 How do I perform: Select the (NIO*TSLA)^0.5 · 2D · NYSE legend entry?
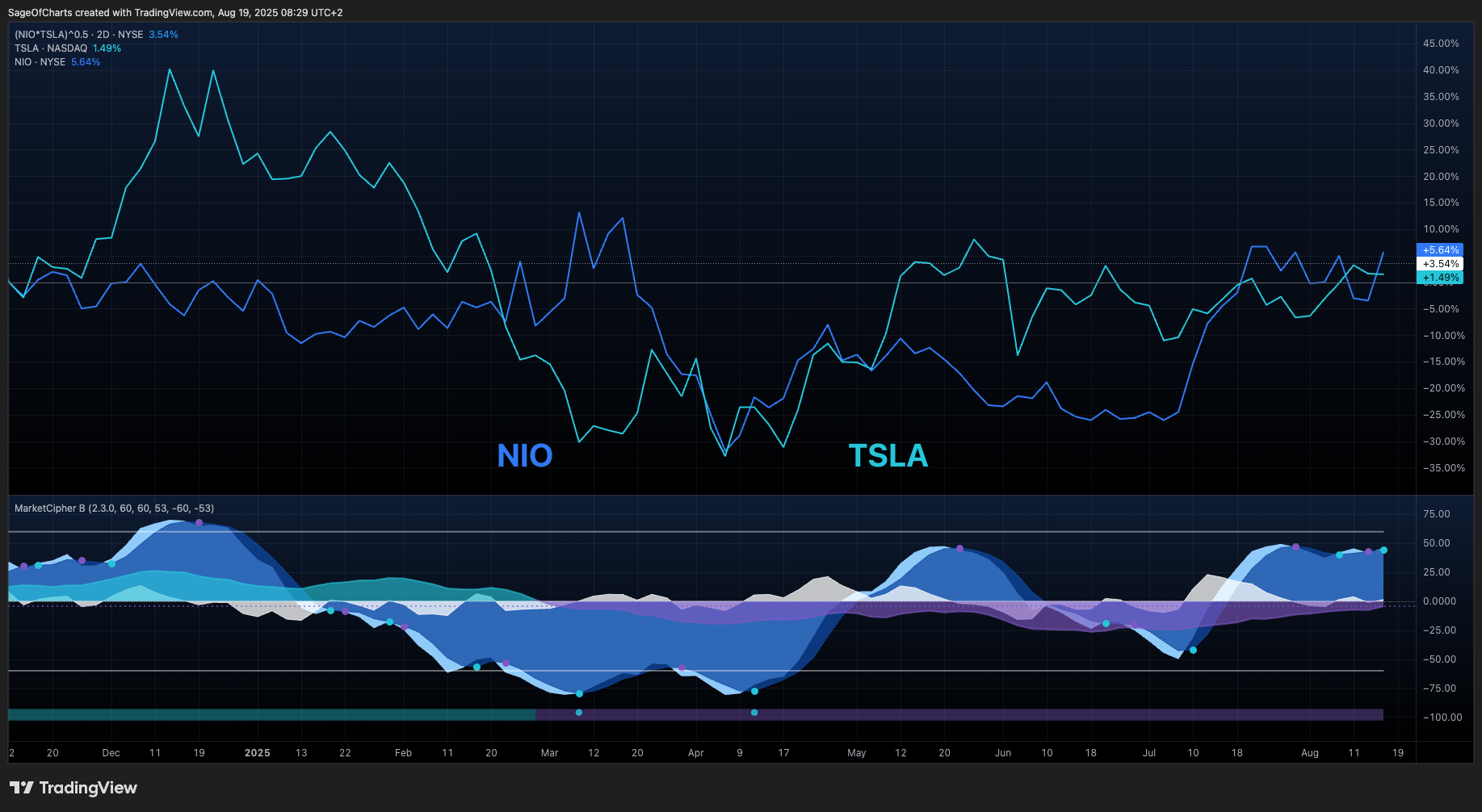click(79, 35)
